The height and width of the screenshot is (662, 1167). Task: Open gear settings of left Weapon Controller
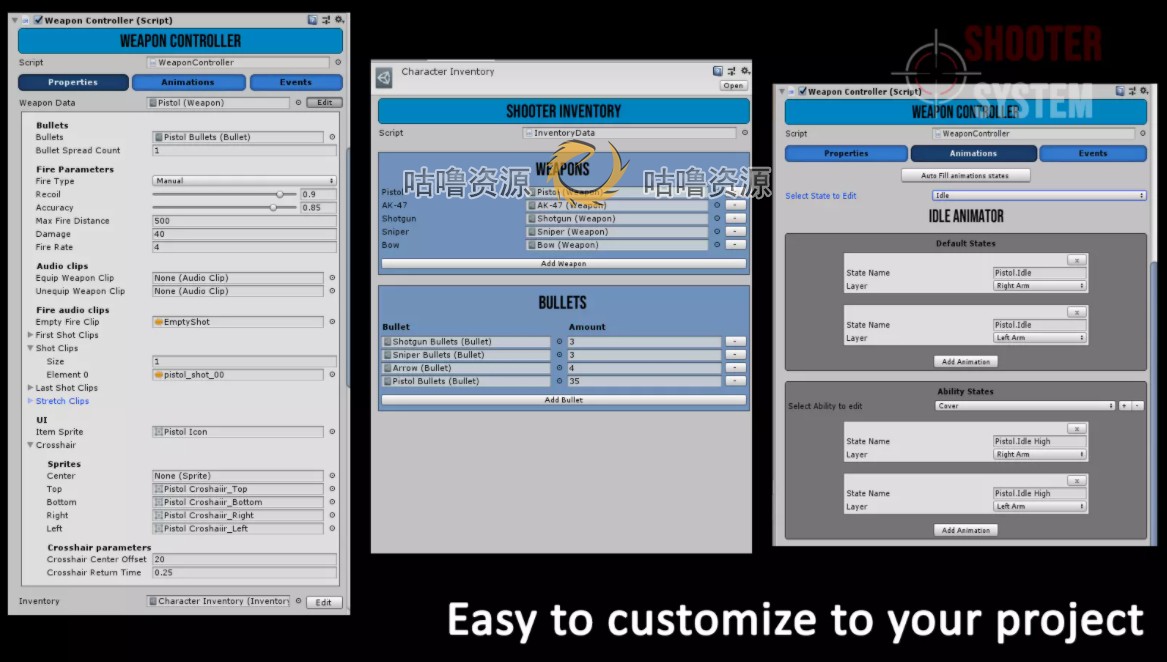[339, 20]
